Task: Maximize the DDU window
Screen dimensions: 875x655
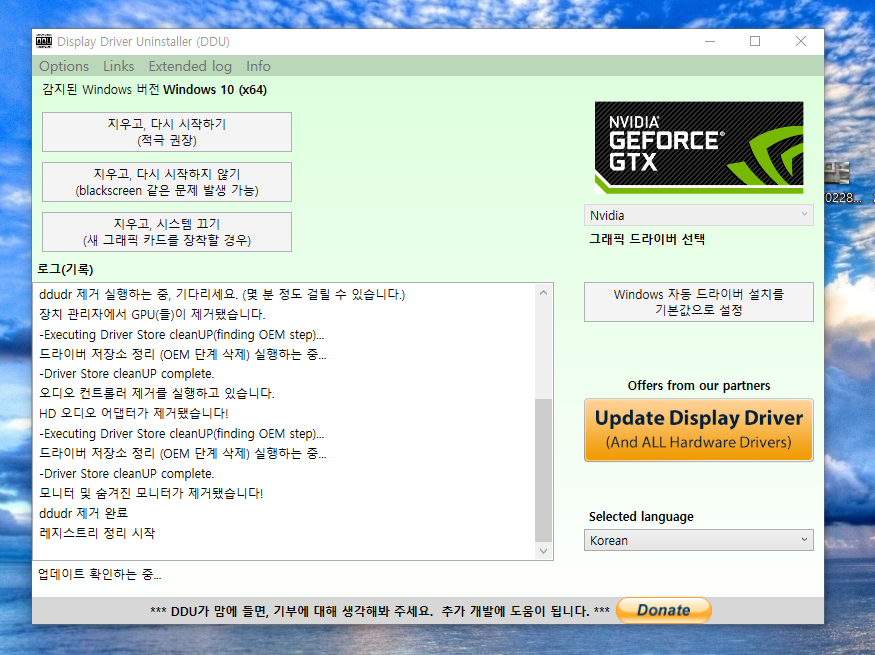Action: 754,41
